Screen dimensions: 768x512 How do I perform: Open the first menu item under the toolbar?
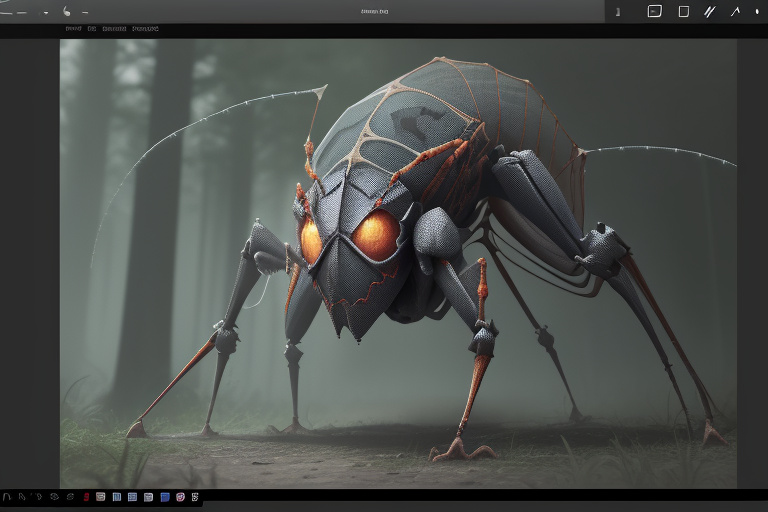pos(73,30)
